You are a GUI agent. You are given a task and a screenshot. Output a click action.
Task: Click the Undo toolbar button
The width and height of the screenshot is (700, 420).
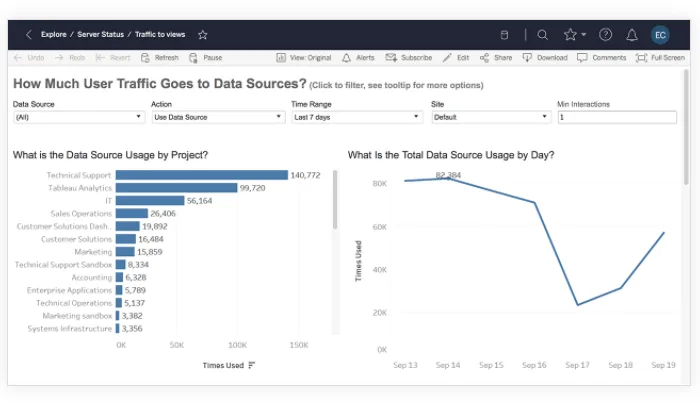click(x=29, y=58)
